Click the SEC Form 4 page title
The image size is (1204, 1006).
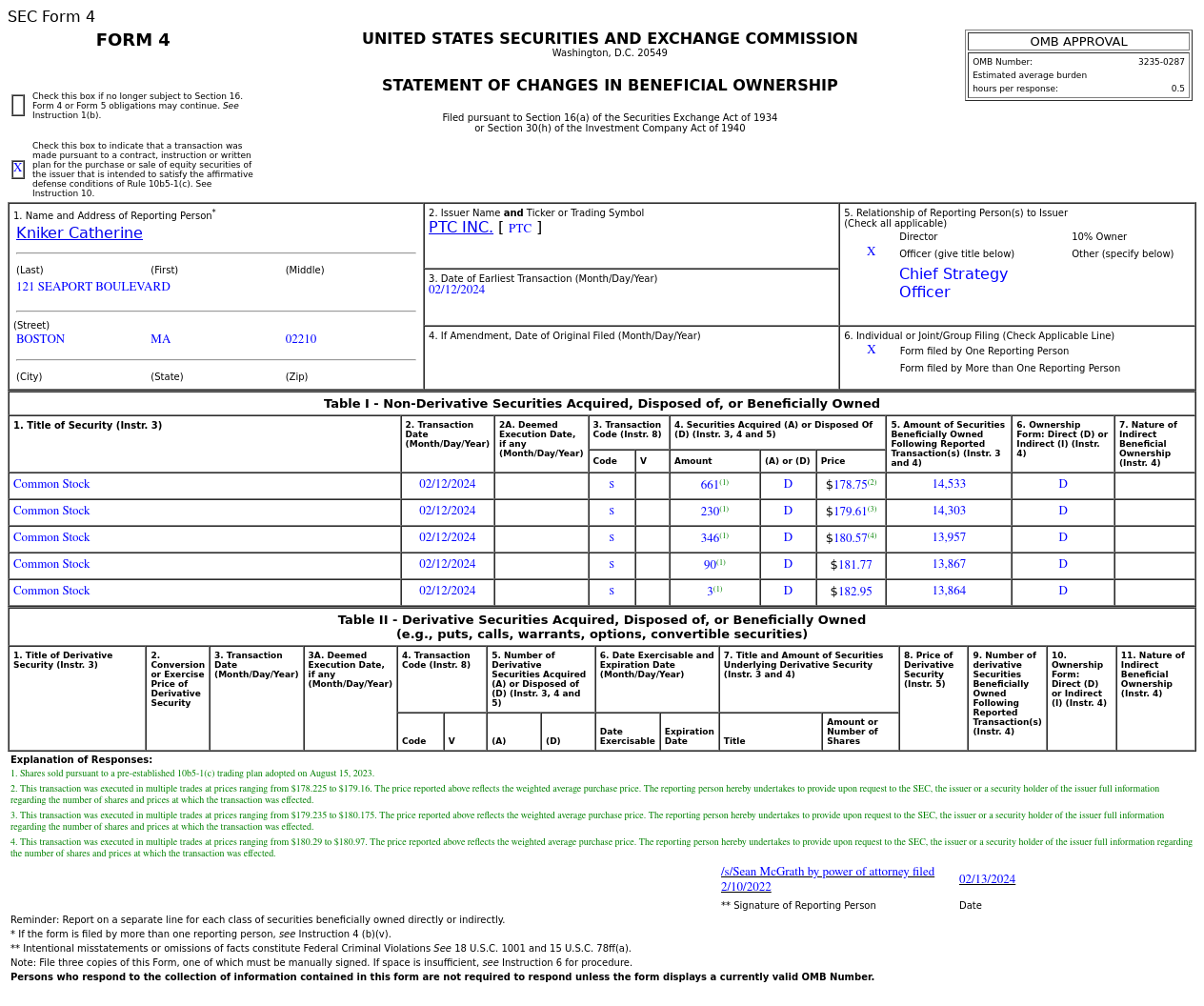click(x=51, y=17)
